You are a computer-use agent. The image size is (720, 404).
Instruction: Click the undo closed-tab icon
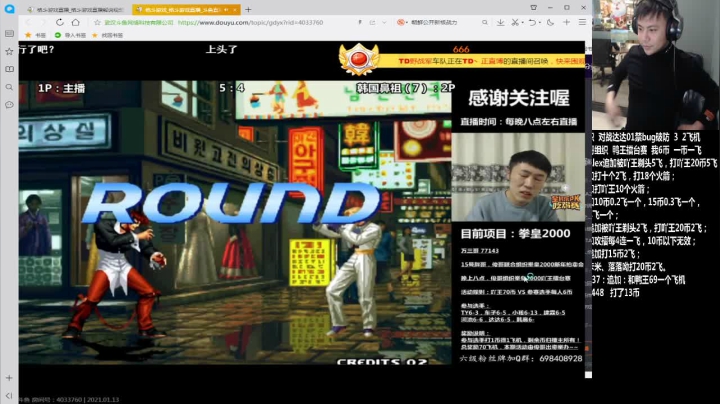(x=532, y=22)
